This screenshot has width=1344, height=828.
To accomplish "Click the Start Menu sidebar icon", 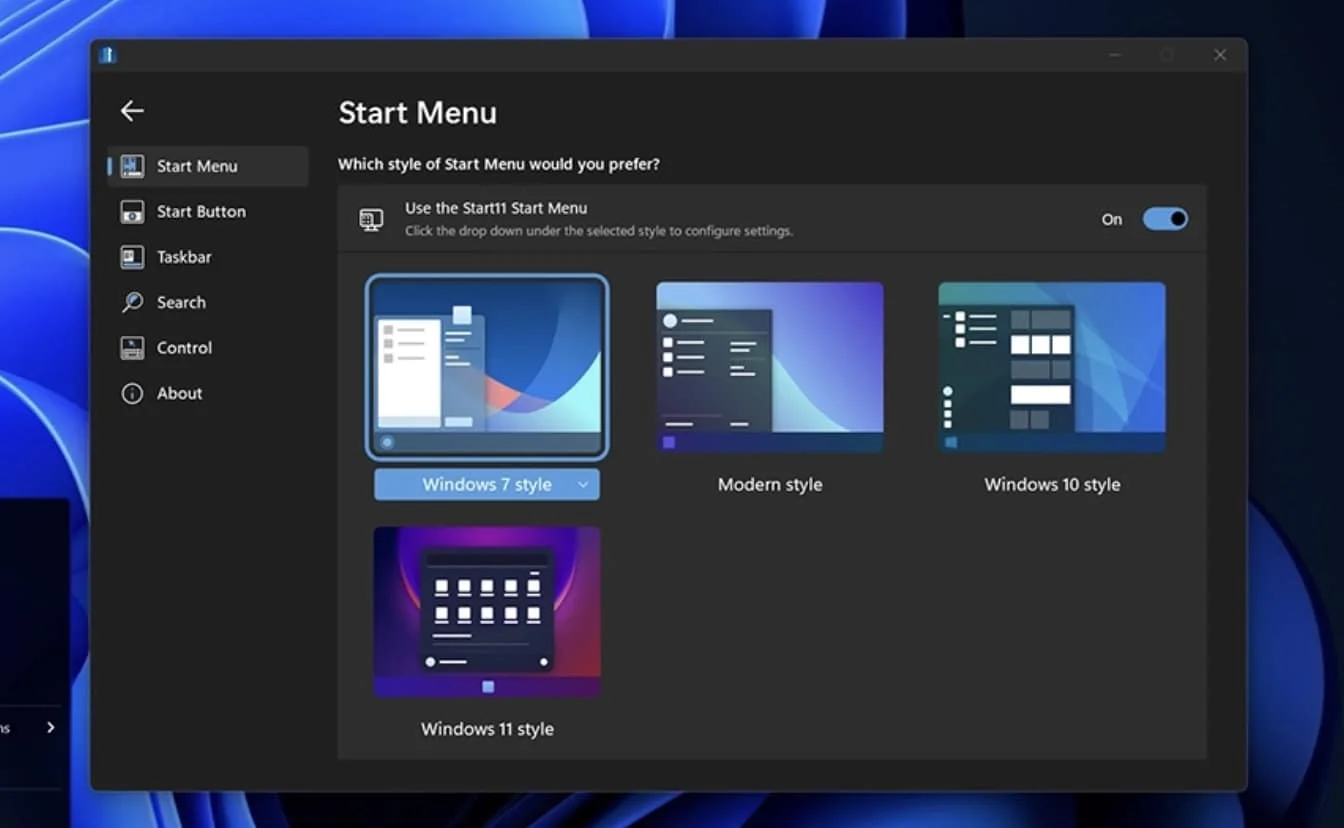I will click(132, 166).
